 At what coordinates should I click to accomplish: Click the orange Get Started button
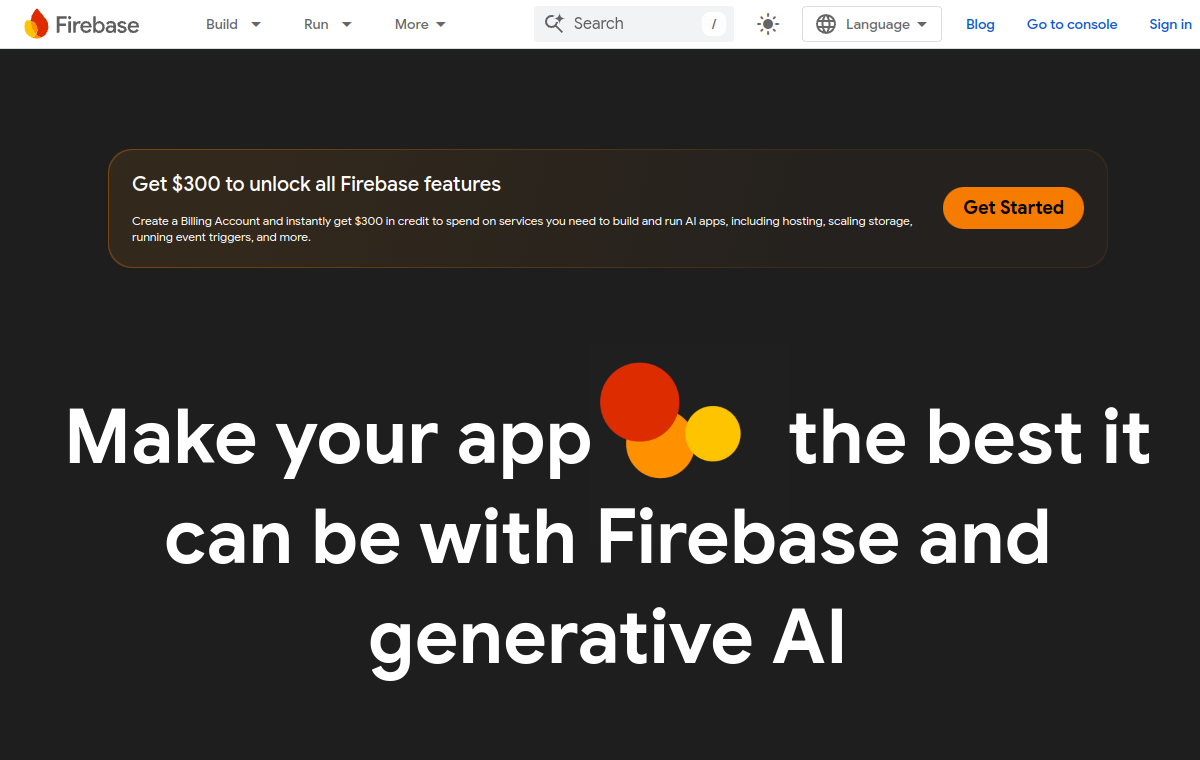click(x=1013, y=208)
